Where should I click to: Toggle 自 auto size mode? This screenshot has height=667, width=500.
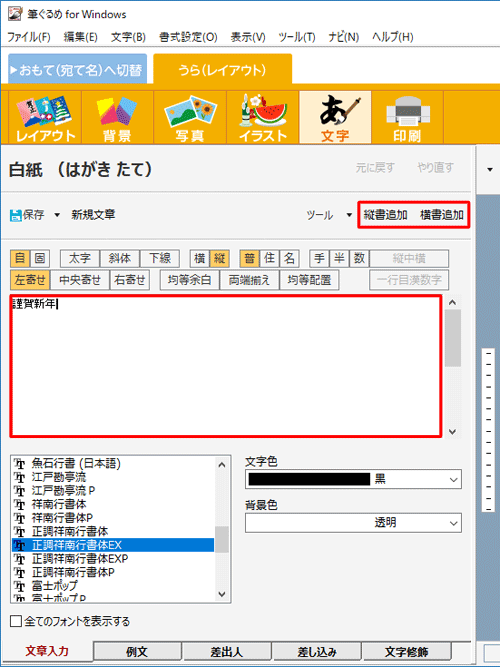click(x=20, y=258)
